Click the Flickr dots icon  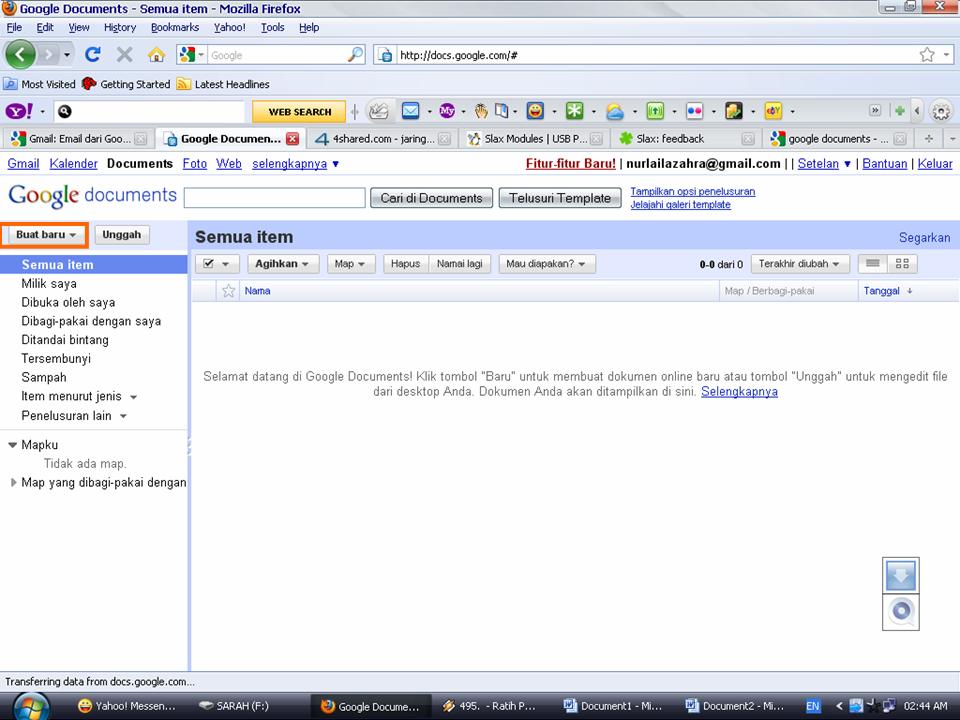(694, 111)
